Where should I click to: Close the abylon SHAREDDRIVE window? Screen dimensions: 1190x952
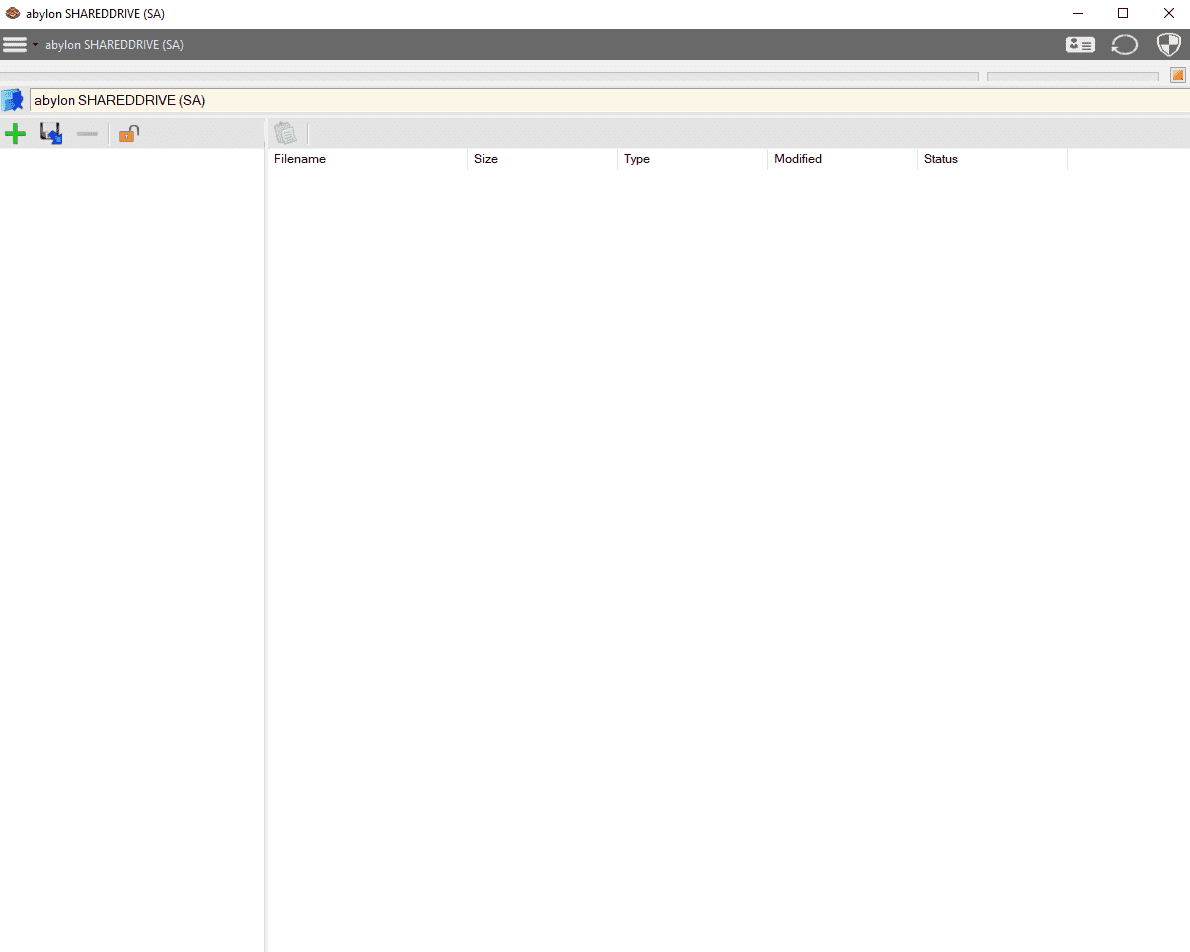coord(1169,14)
